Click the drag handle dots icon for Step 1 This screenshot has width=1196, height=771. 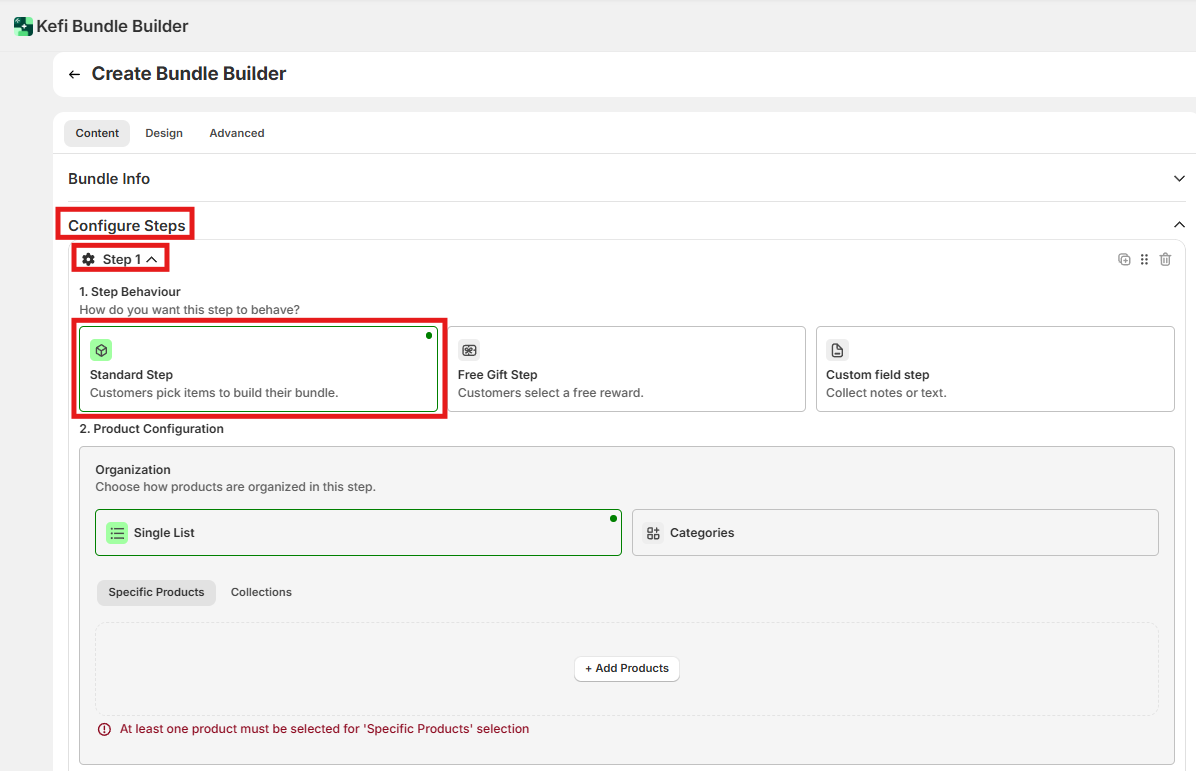[1144, 259]
